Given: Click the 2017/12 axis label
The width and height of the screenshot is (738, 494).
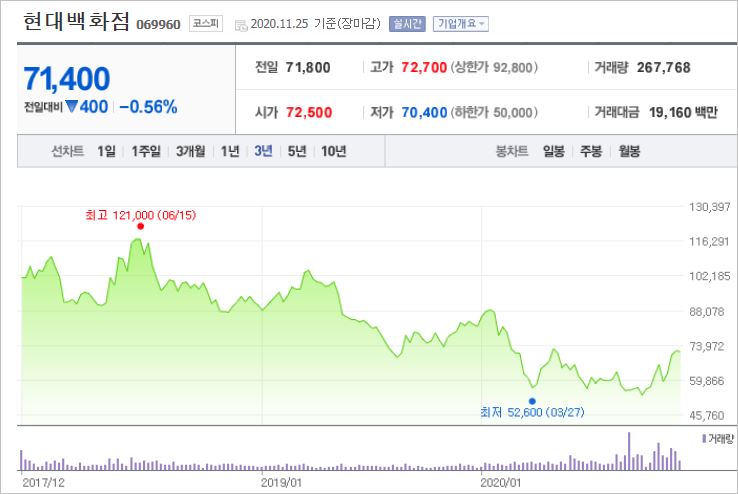Looking at the screenshot, I should (44, 483).
